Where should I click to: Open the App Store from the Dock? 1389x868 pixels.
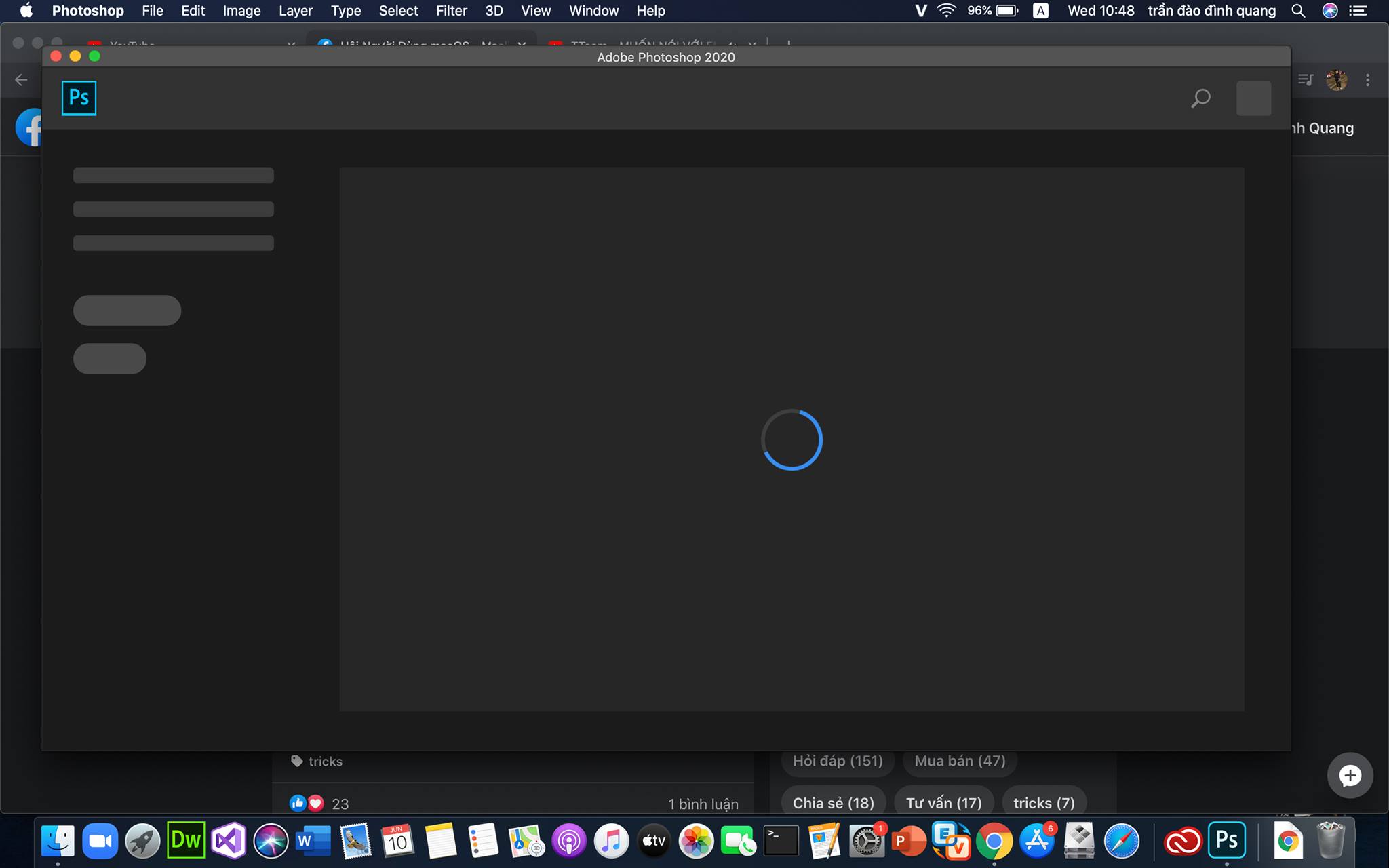pos(1037,840)
